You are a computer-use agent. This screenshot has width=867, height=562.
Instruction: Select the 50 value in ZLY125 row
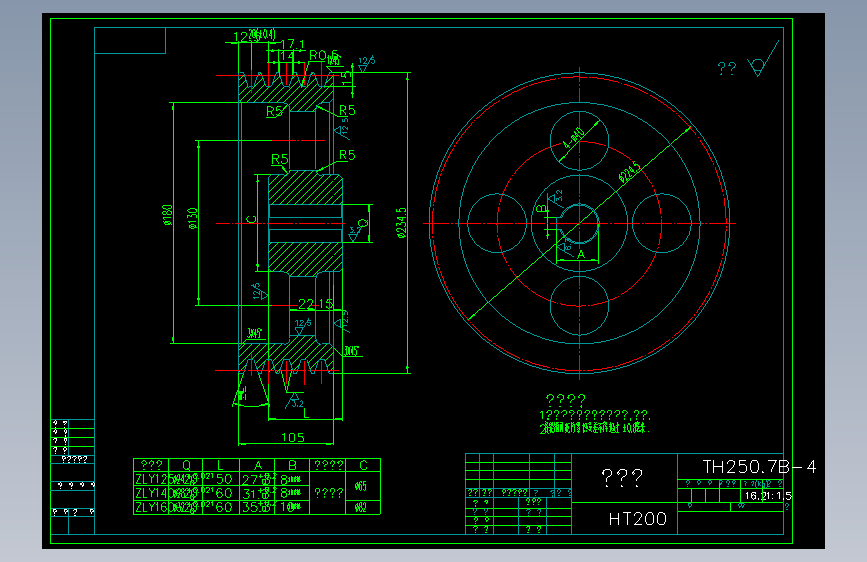click(x=224, y=479)
